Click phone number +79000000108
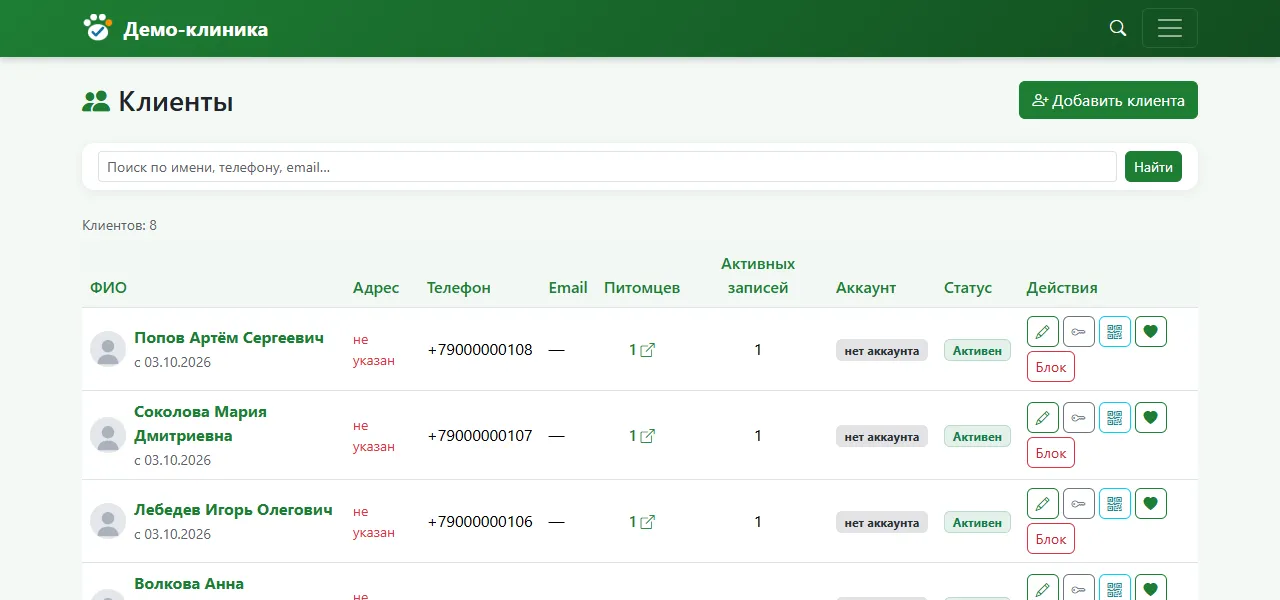Screen dimensions: 1280x600 [480, 350]
